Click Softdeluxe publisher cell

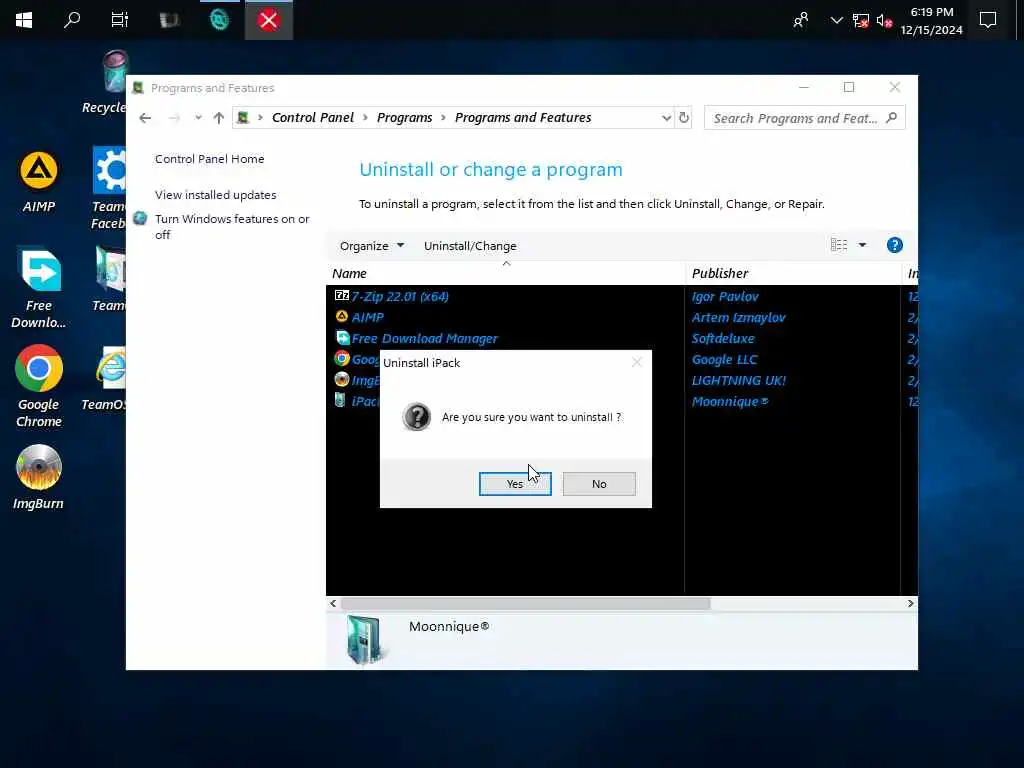pos(723,338)
